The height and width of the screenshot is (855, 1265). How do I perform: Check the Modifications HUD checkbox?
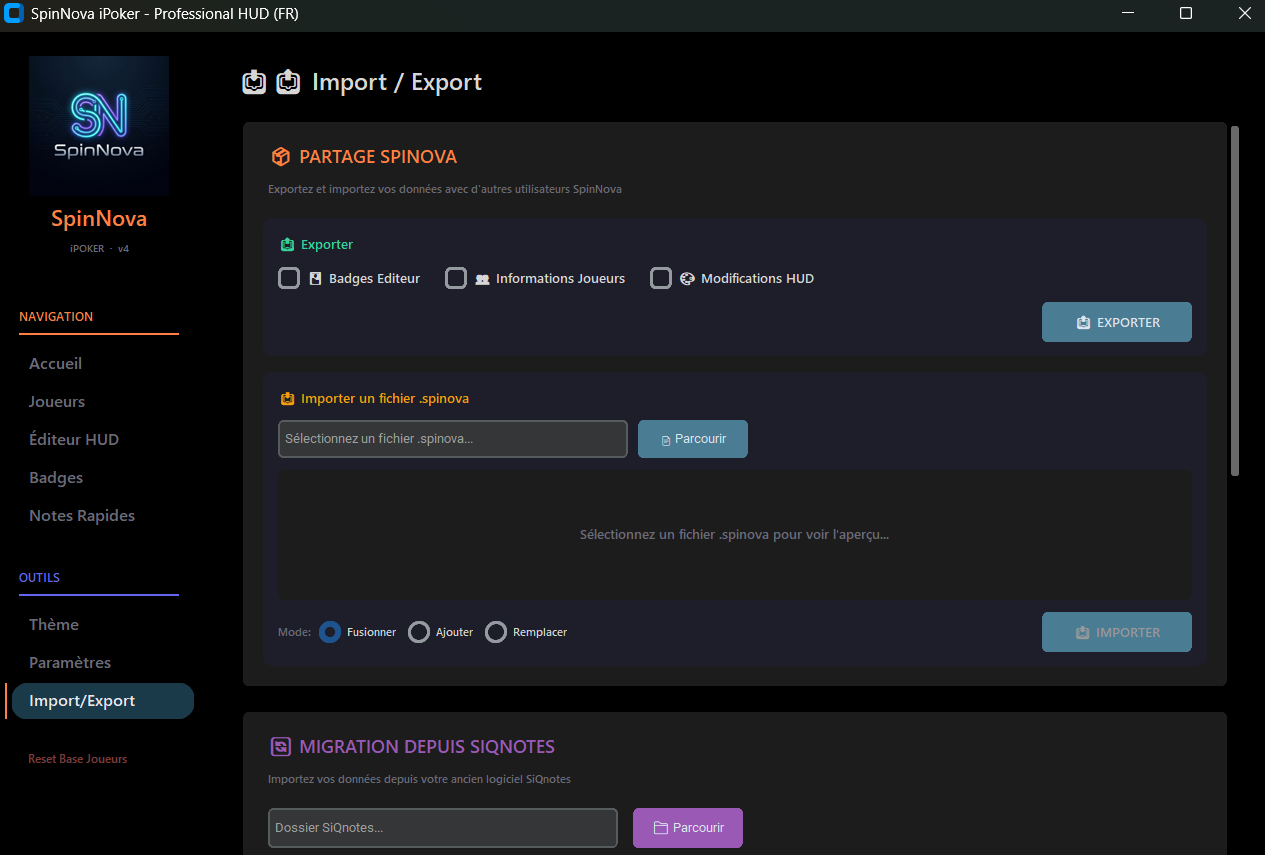(661, 278)
